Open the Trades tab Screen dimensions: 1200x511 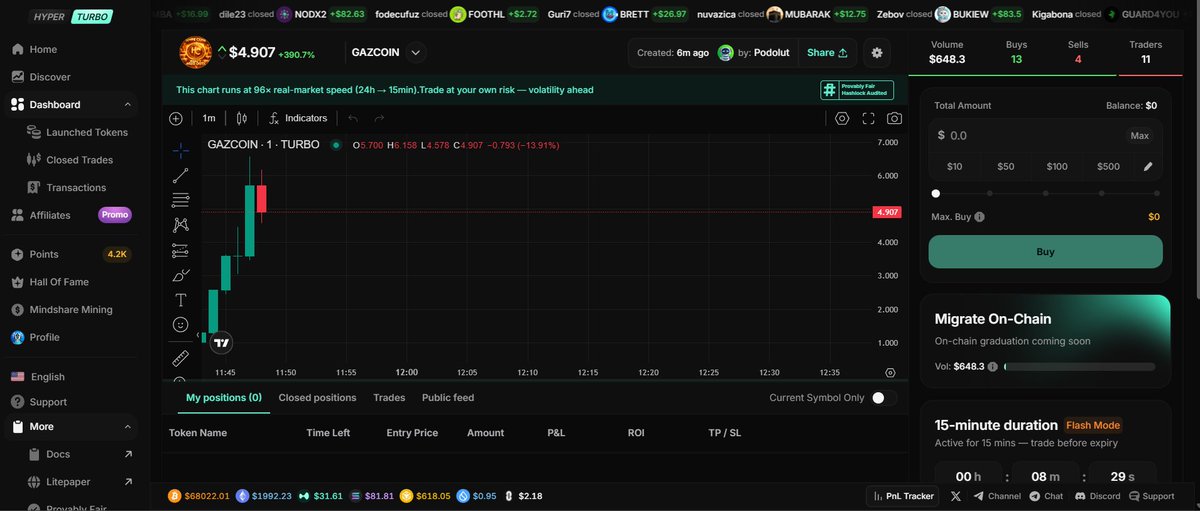tap(389, 397)
